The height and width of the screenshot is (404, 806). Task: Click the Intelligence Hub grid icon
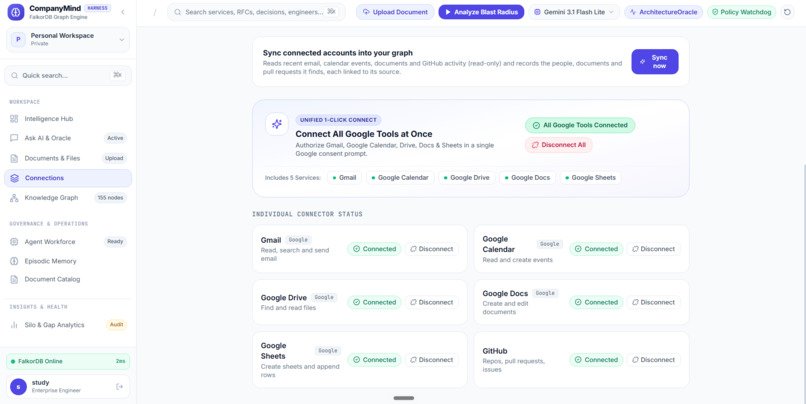(14, 119)
